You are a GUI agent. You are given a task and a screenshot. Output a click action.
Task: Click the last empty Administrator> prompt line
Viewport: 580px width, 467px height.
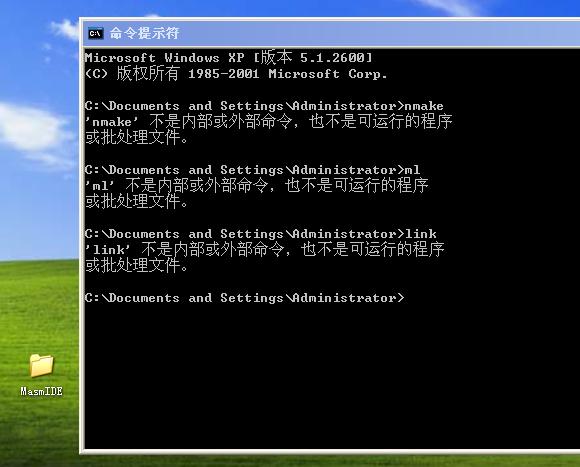[245, 298]
